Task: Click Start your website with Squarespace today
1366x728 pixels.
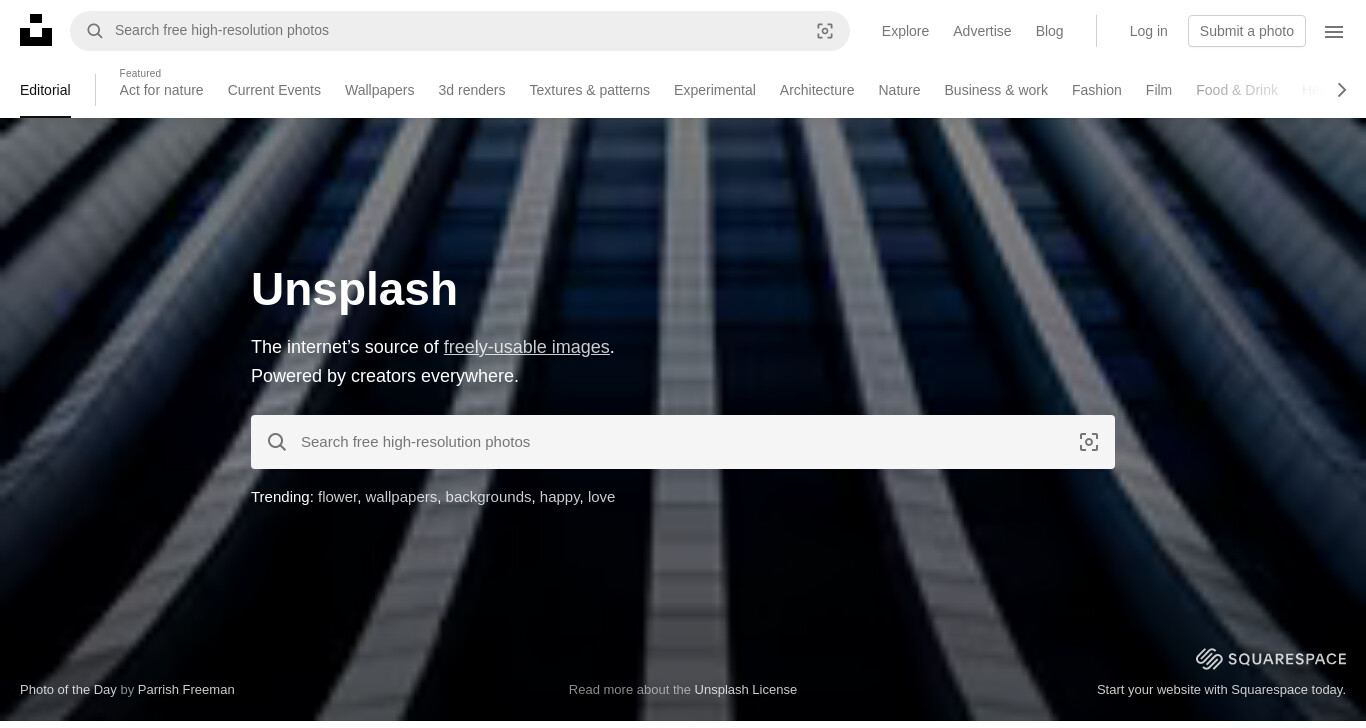Action: pyautogui.click(x=1221, y=689)
